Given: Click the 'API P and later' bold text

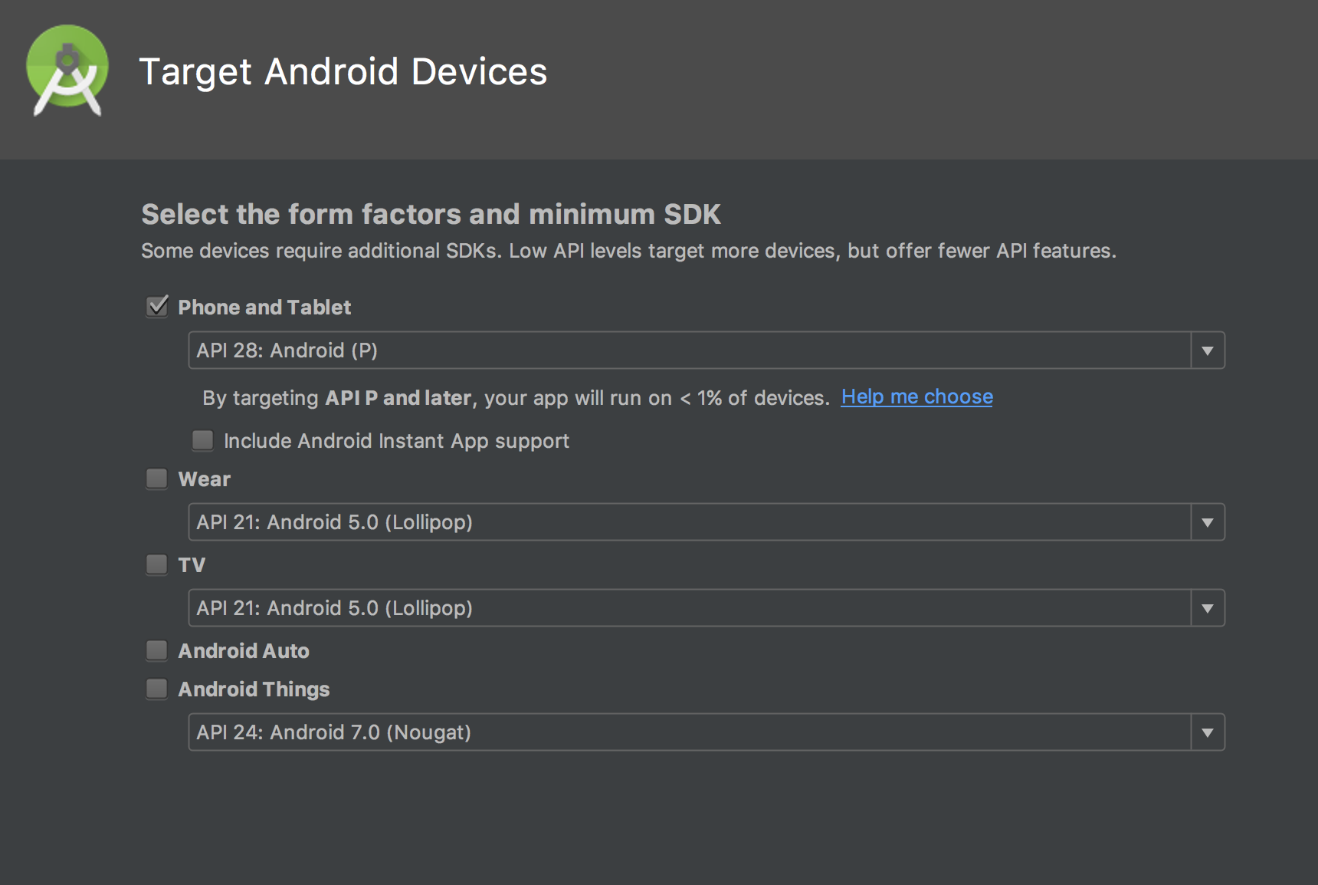Looking at the screenshot, I should pyautogui.click(x=398, y=398).
